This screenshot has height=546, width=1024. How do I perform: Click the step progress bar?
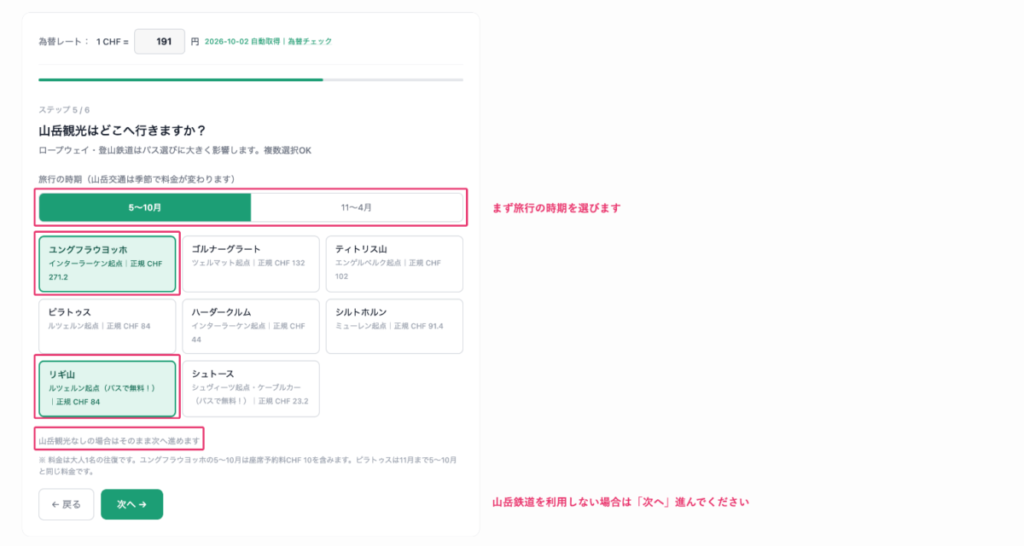pyautogui.click(x=251, y=80)
